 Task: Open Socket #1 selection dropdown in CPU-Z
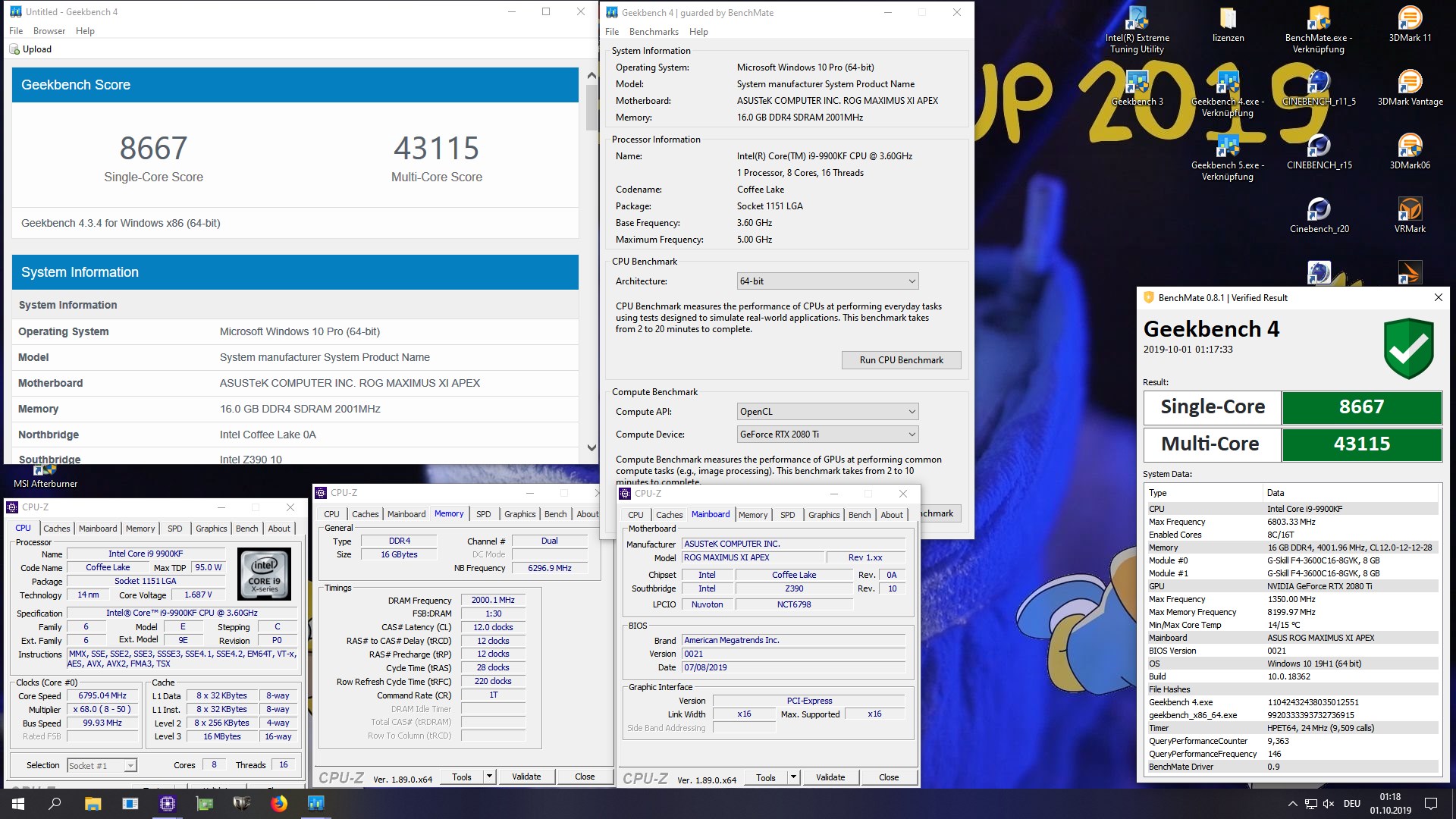pyautogui.click(x=102, y=766)
